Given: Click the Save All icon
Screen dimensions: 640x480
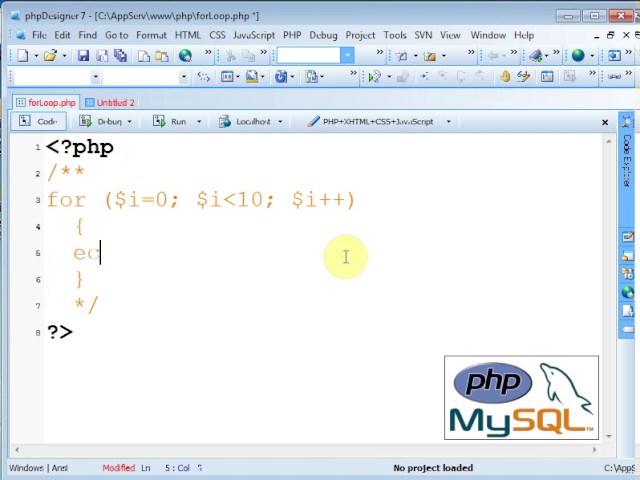Looking at the screenshot, I should click(120, 55).
